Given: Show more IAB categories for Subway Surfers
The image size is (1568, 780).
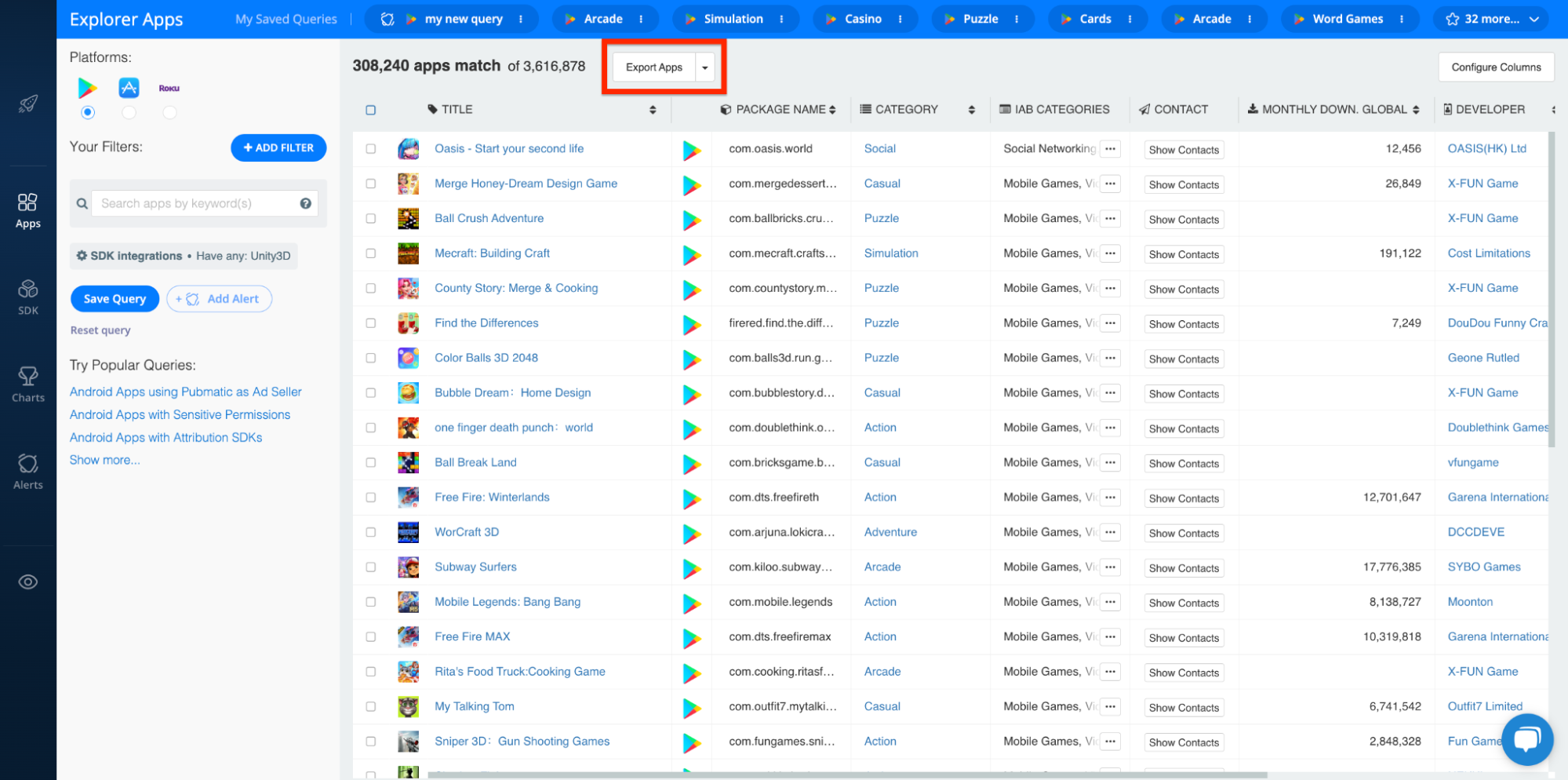Looking at the screenshot, I should [x=1110, y=567].
